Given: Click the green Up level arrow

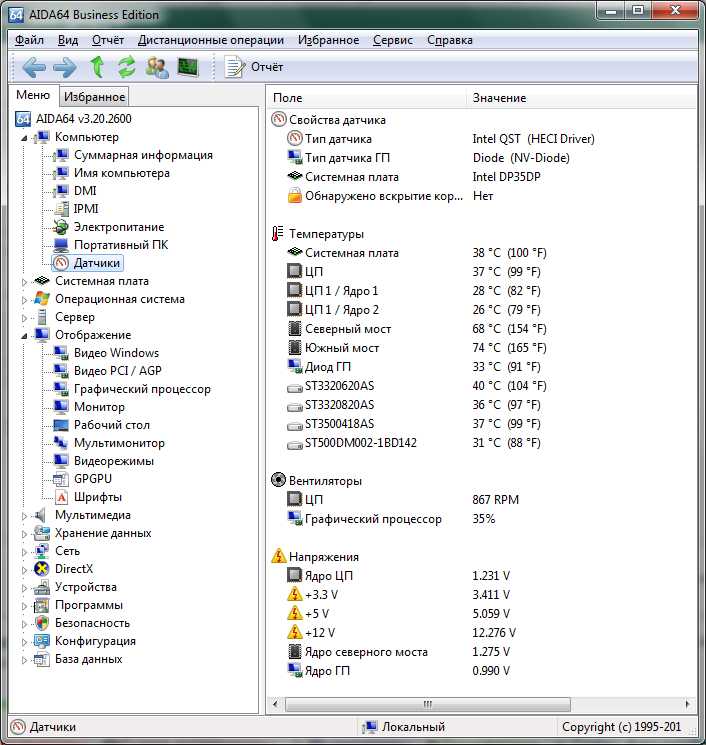Looking at the screenshot, I should click(x=97, y=67).
